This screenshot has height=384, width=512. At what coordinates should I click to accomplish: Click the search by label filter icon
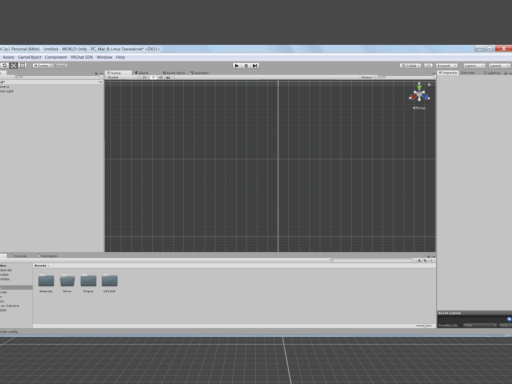(x=425, y=261)
